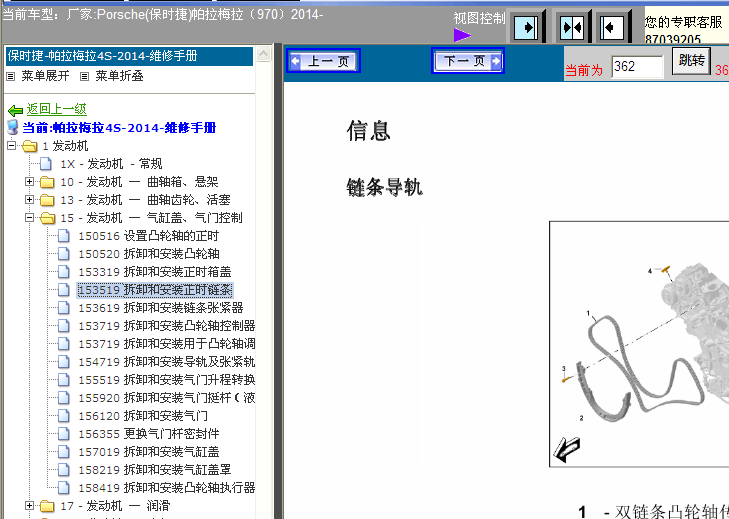
Task: Click the expand-left-panel view control icon
Action: [x=612, y=27]
